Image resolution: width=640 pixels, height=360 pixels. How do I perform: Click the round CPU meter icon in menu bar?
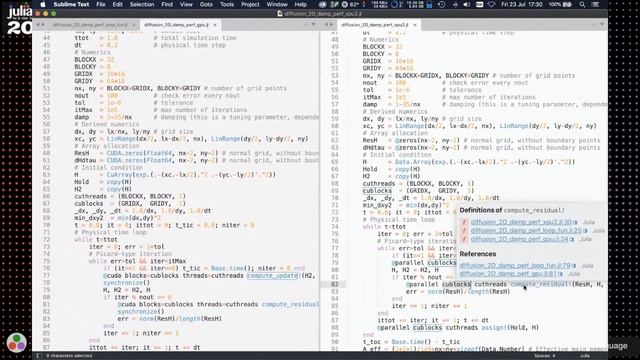[394, 4]
